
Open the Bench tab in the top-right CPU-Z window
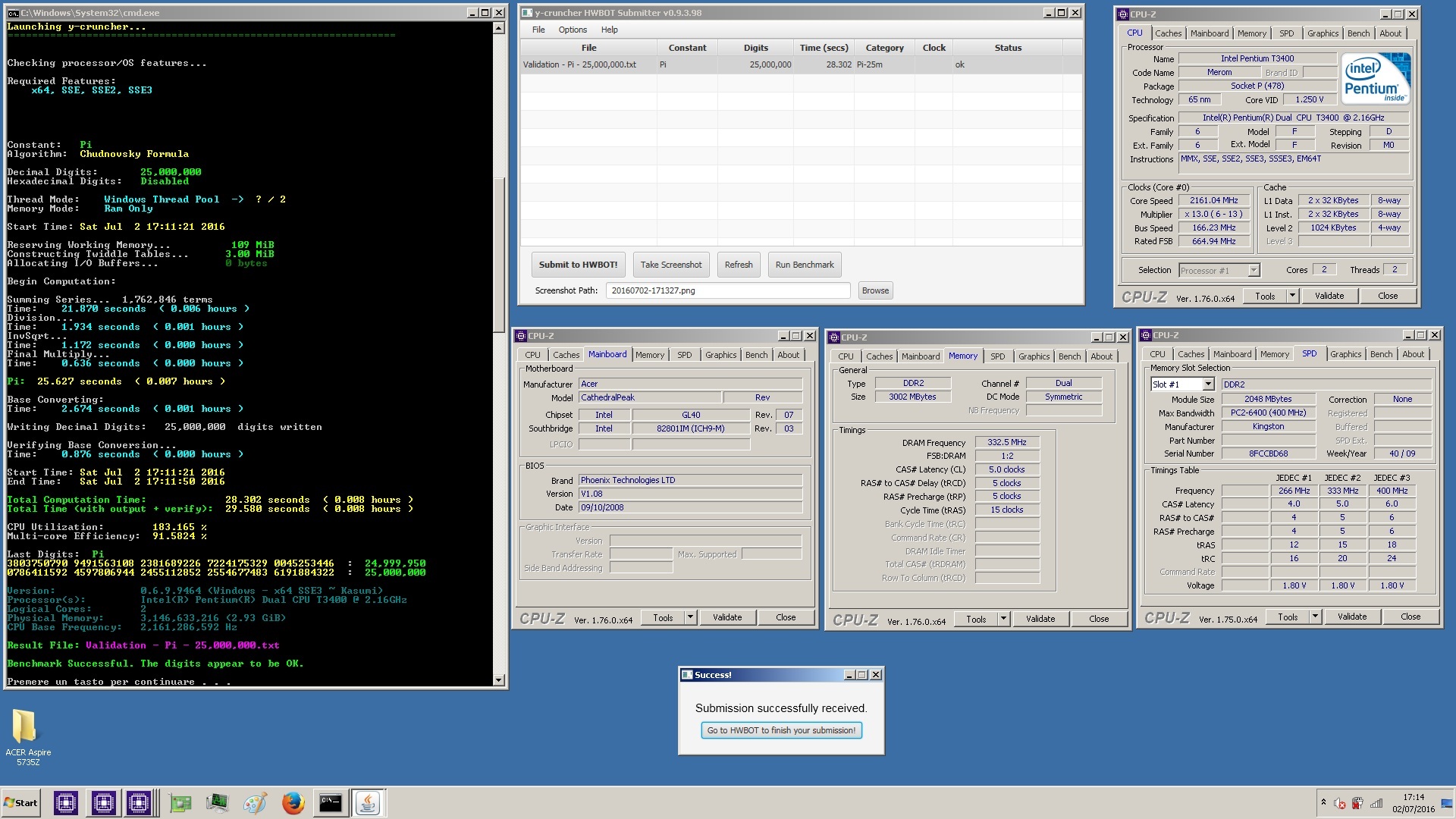point(1358,33)
